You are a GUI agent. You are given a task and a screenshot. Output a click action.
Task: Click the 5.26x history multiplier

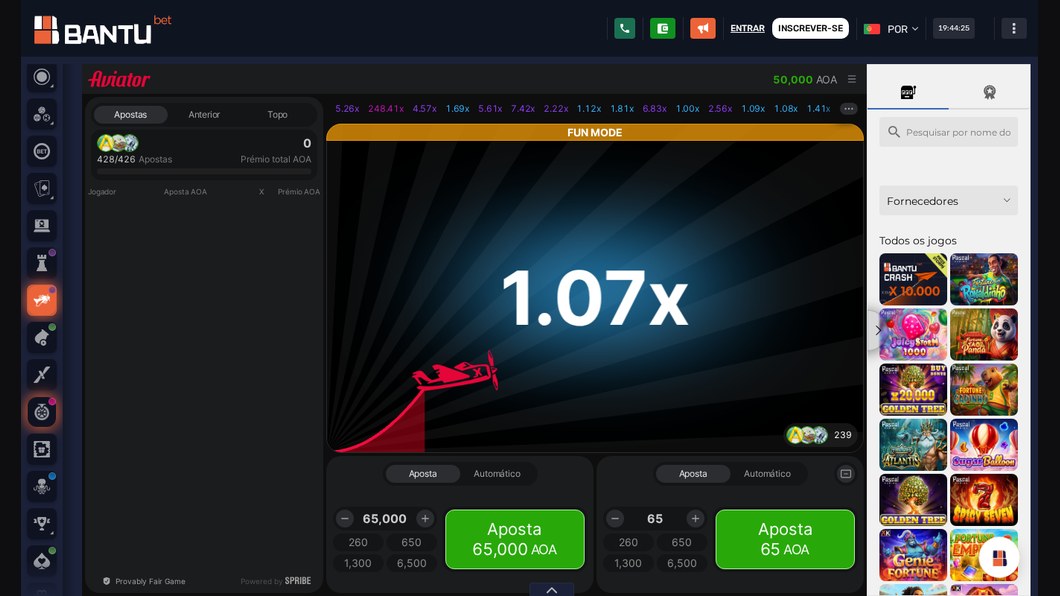tap(347, 108)
